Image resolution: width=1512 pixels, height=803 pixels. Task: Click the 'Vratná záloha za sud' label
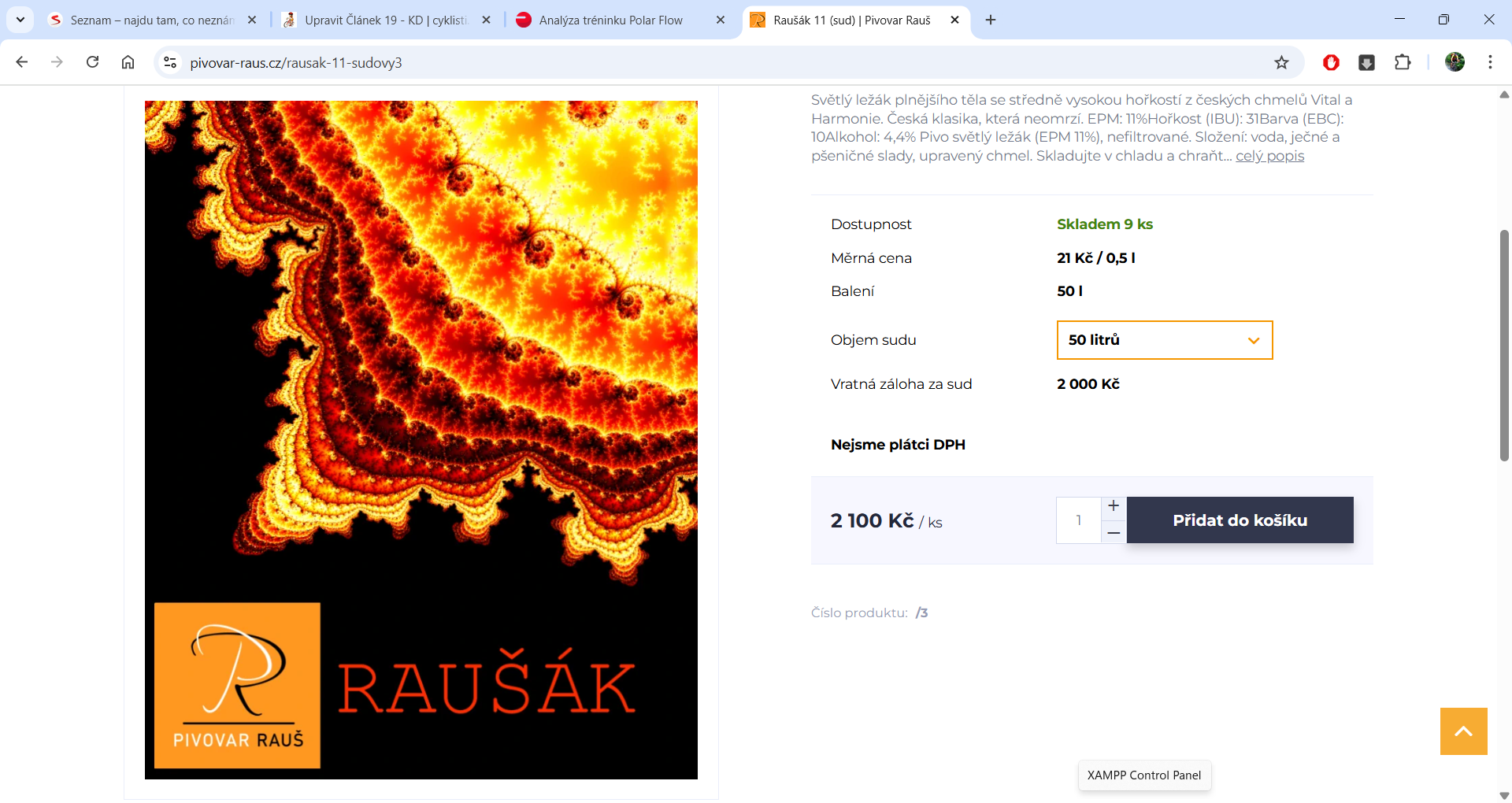pyautogui.click(x=902, y=384)
